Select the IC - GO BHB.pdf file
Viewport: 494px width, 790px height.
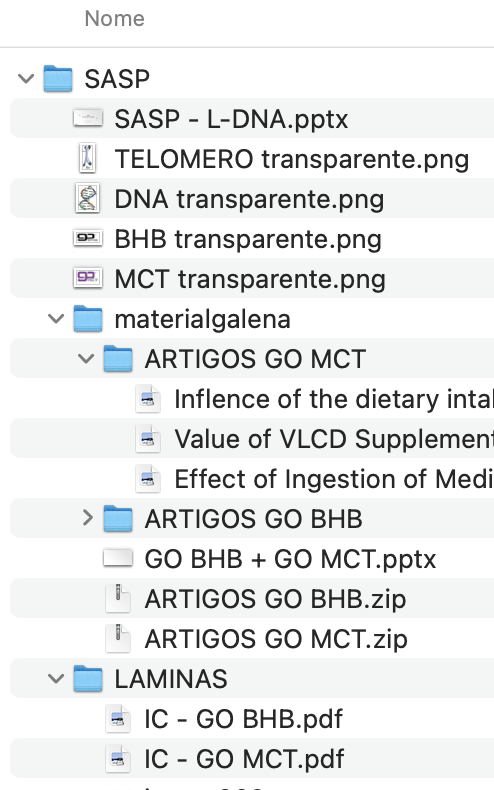pyautogui.click(x=252, y=718)
